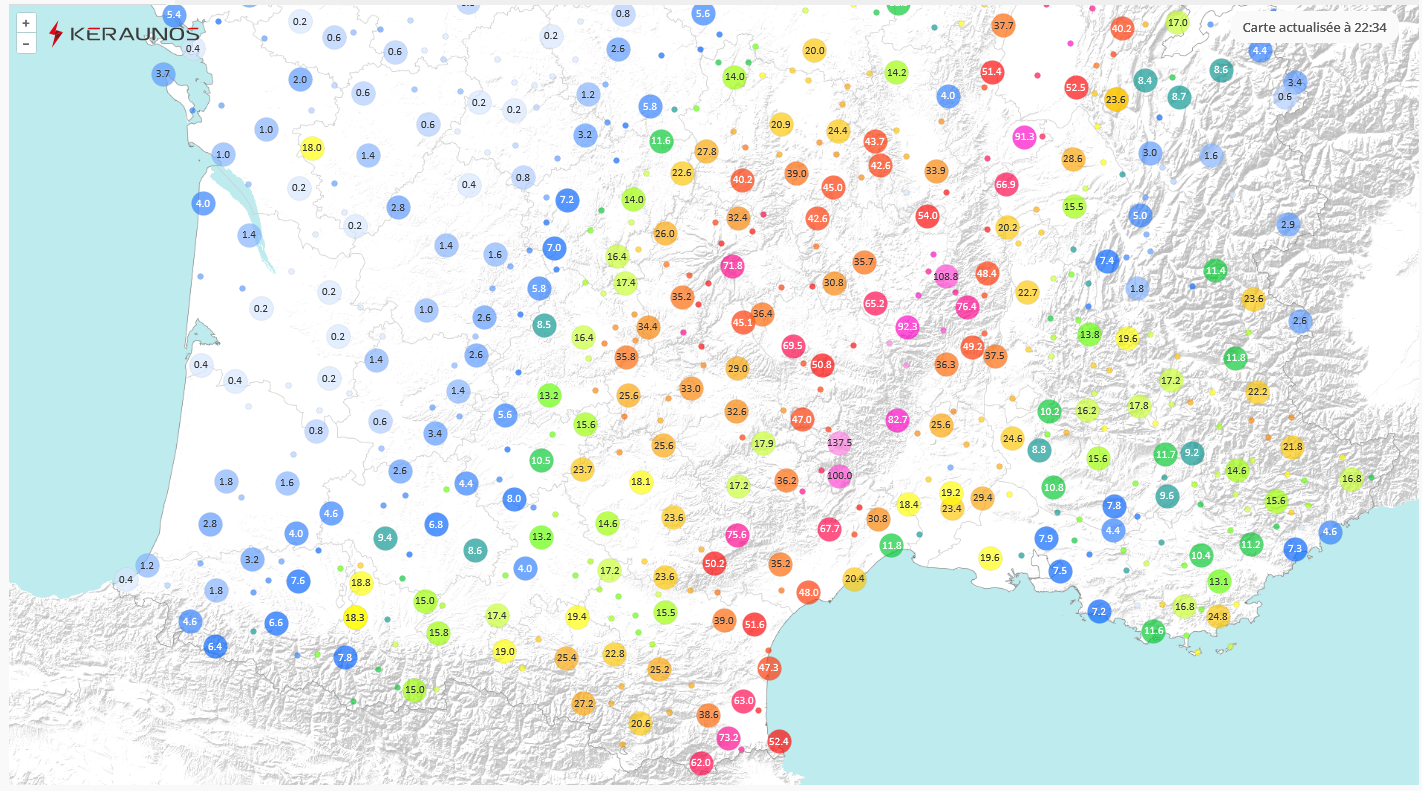Select the 20.0 yellow marker

click(x=815, y=51)
